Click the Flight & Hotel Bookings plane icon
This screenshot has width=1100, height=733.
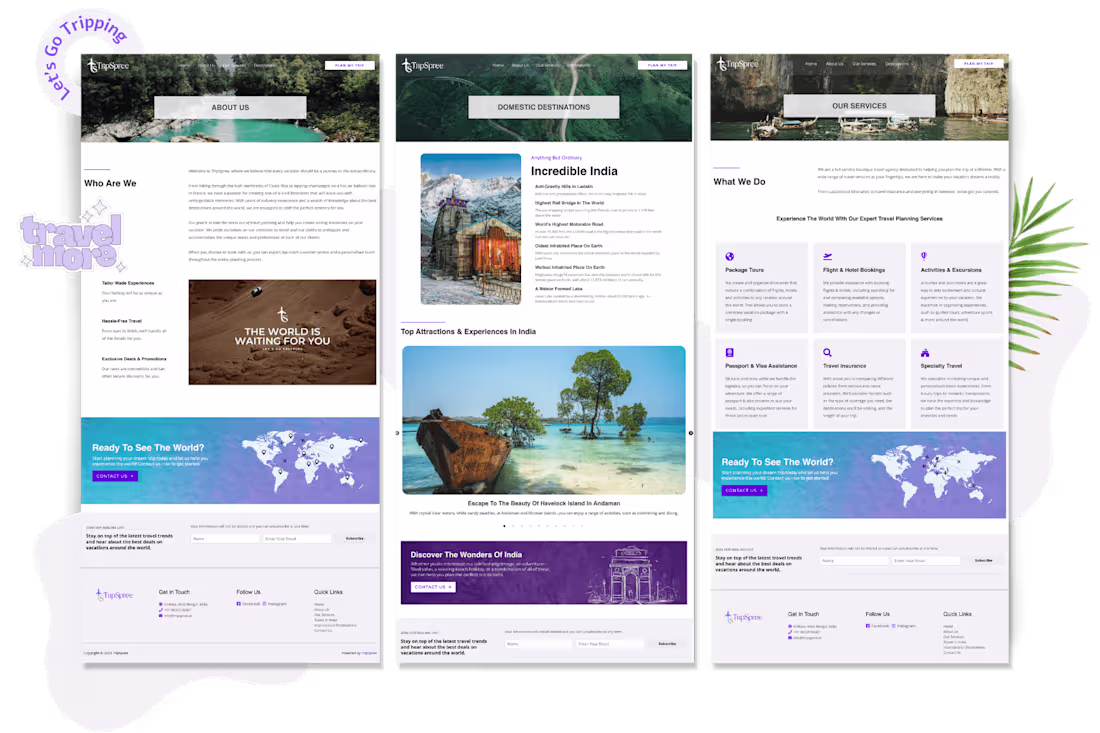click(828, 257)
